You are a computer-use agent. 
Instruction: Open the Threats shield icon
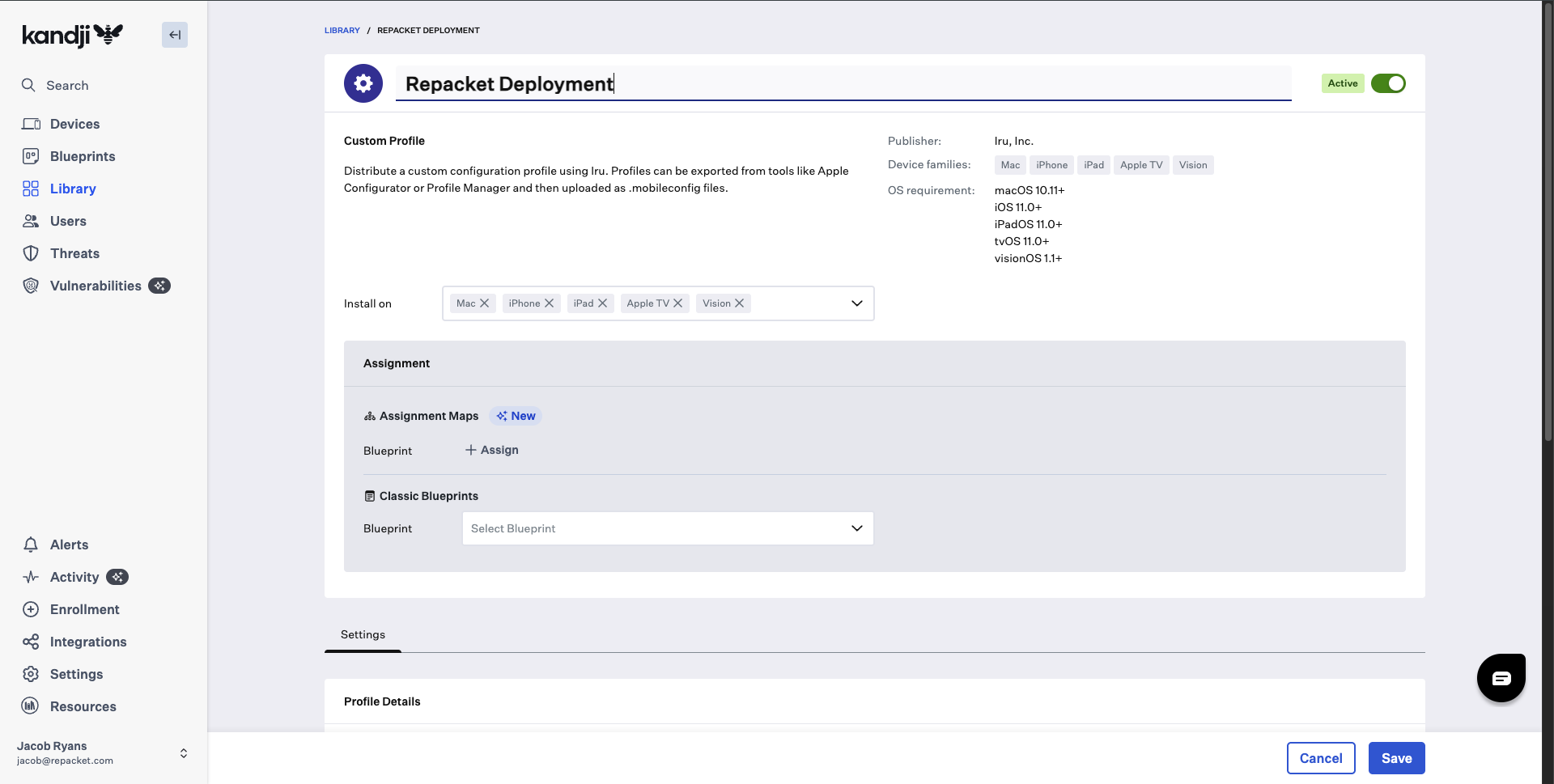point(31,253)
